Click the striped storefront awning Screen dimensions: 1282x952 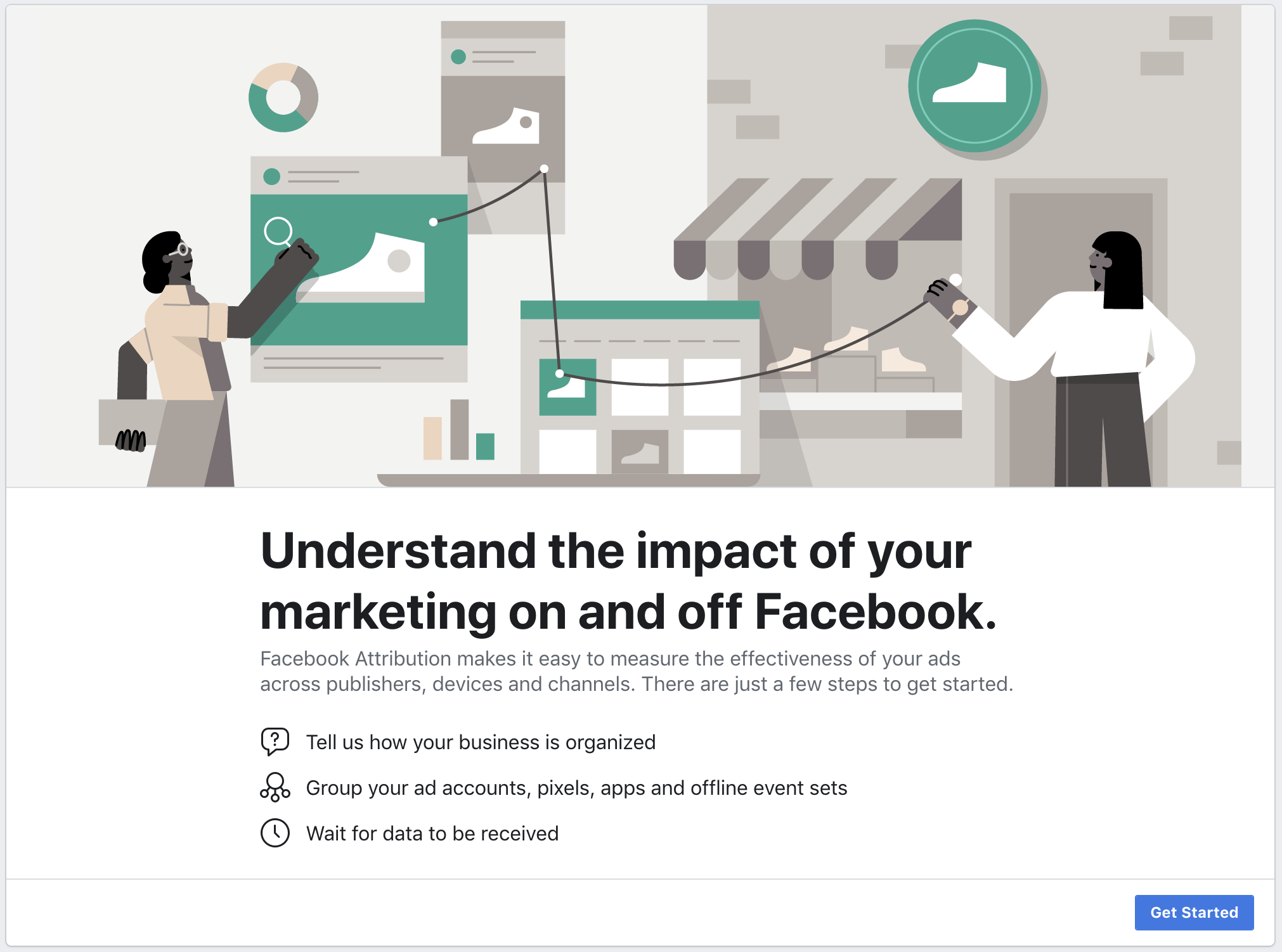click(818, 229)
